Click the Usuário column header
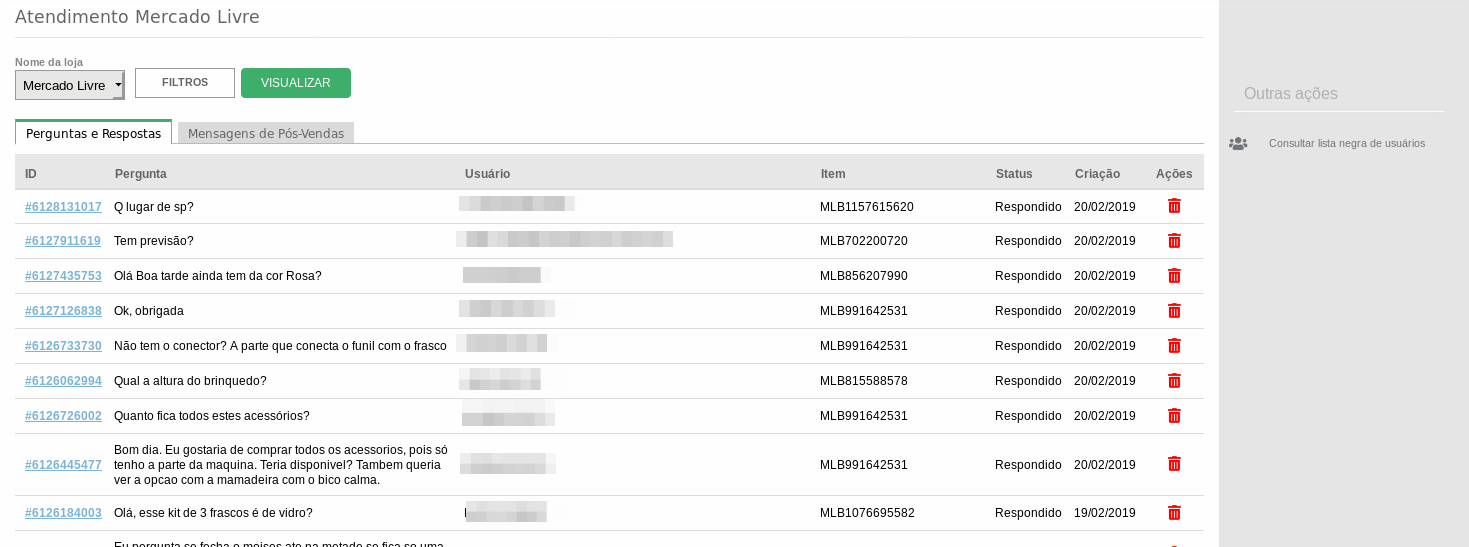Screen dimensions: 1469x547 point(488,174)
